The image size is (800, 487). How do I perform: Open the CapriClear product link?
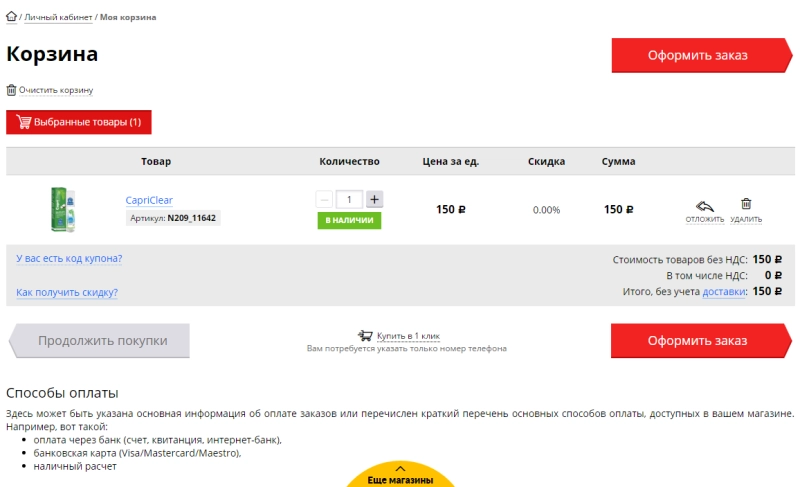click(x=149, y=200)
